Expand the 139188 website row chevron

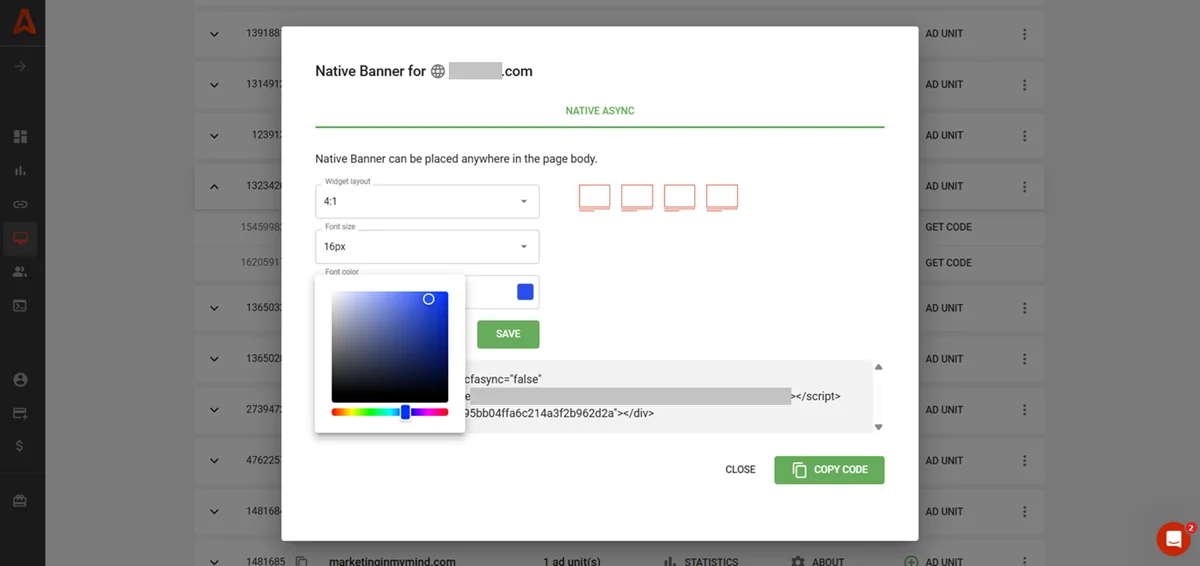click(x=214, y=34)
